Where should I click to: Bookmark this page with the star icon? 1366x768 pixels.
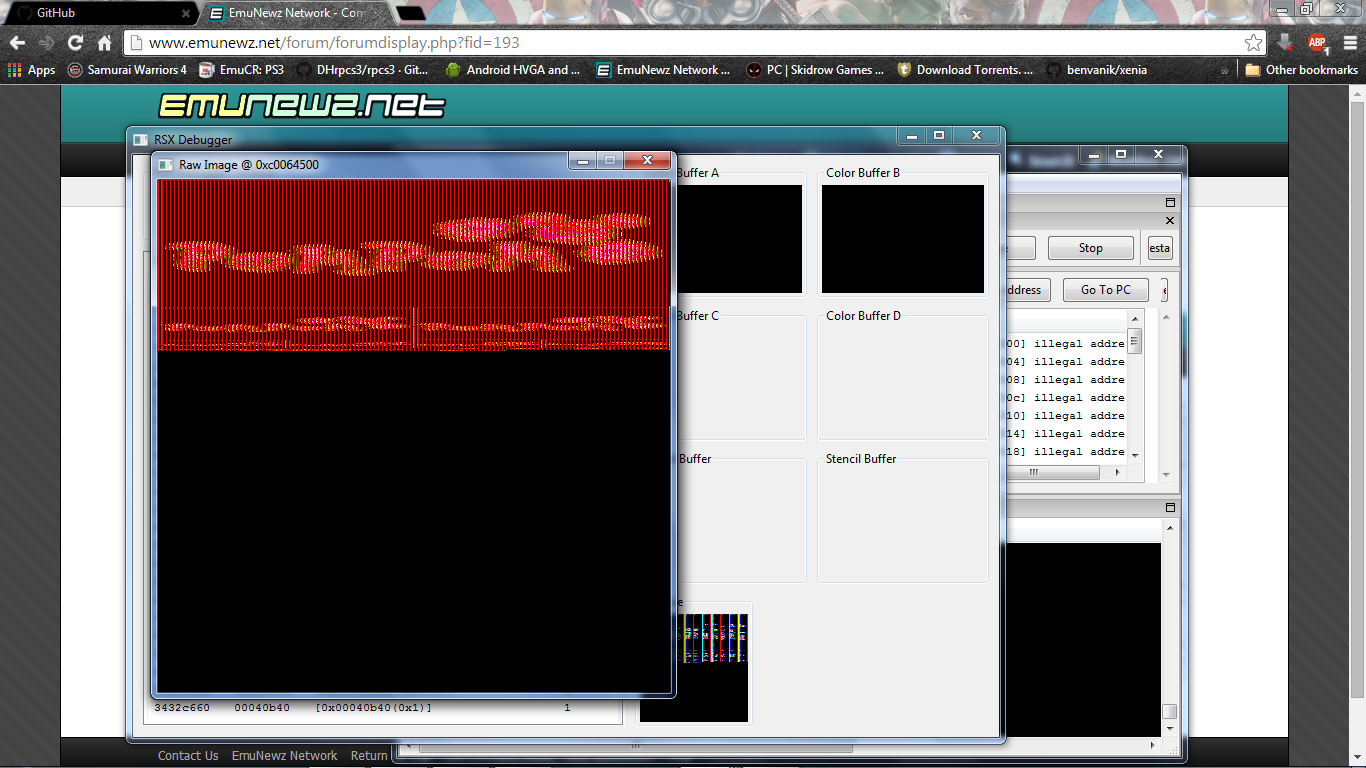tap(1253, 43)
